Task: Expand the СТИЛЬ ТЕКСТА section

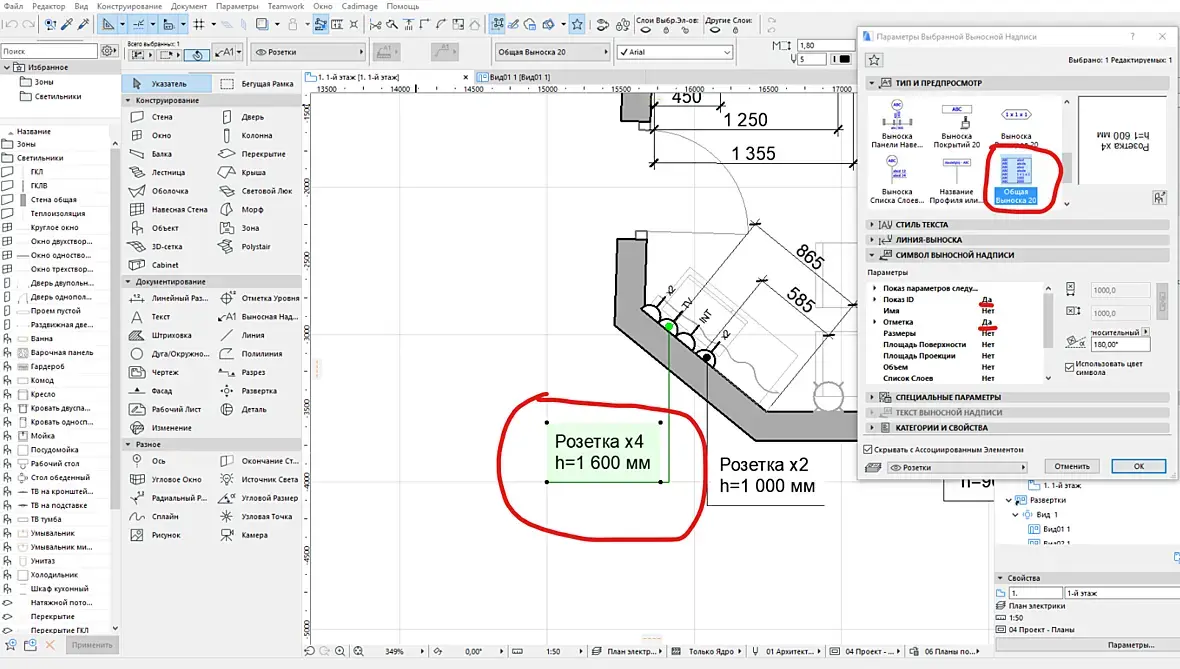Action: tap(922, 225)
